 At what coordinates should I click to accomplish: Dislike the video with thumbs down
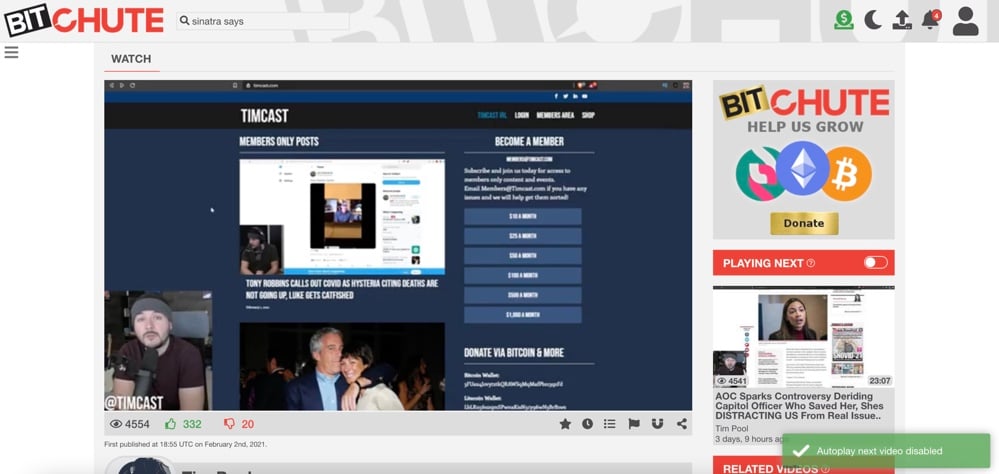pyautogui.click(x=229, y=424)
